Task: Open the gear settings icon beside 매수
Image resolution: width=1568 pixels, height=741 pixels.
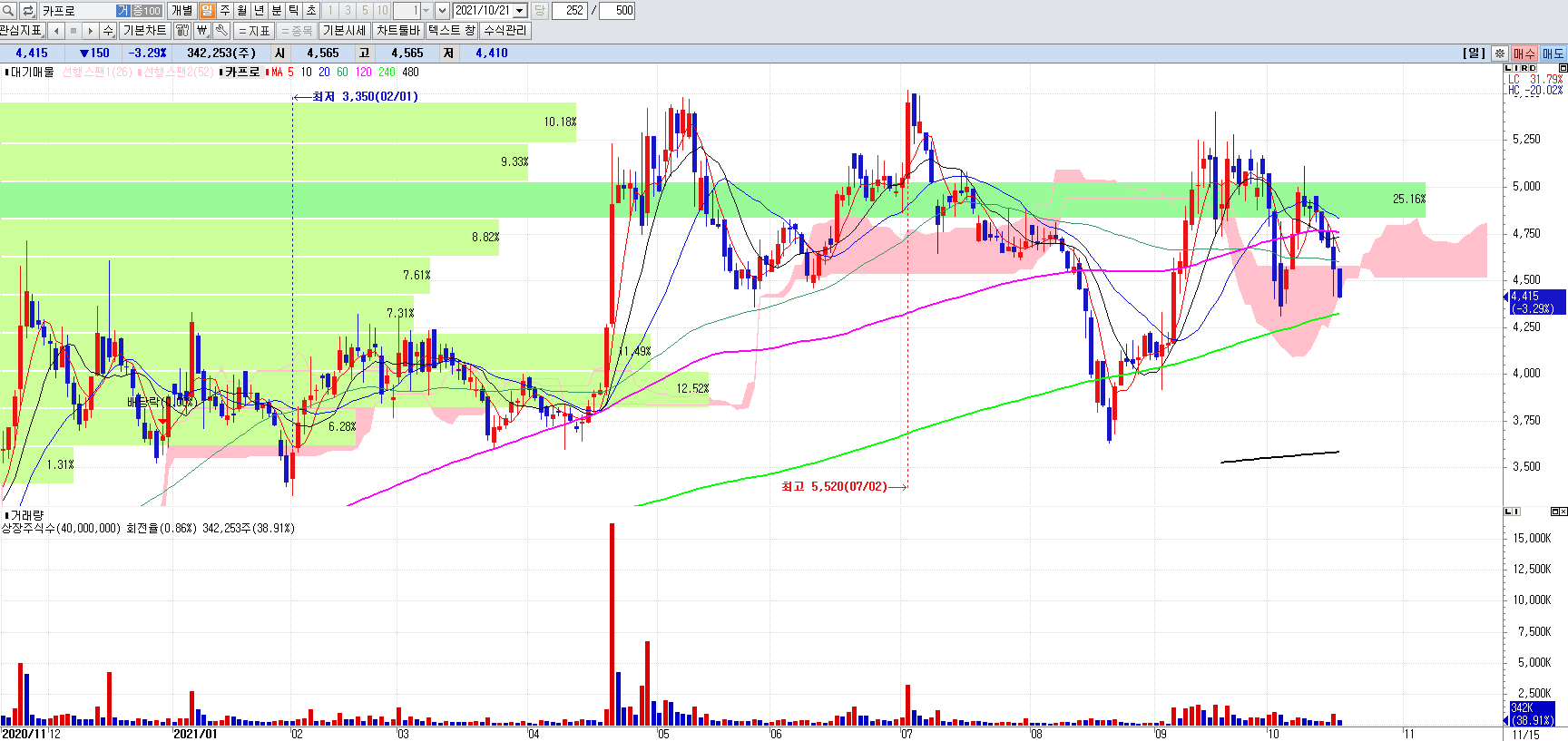Action: pos(1500,54)
